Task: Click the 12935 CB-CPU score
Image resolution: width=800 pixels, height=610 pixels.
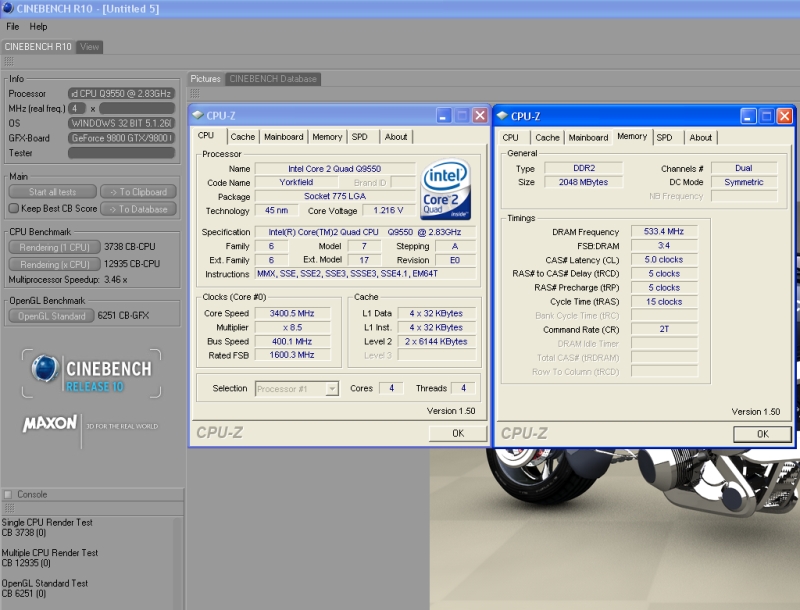Action: click(132, 264)
